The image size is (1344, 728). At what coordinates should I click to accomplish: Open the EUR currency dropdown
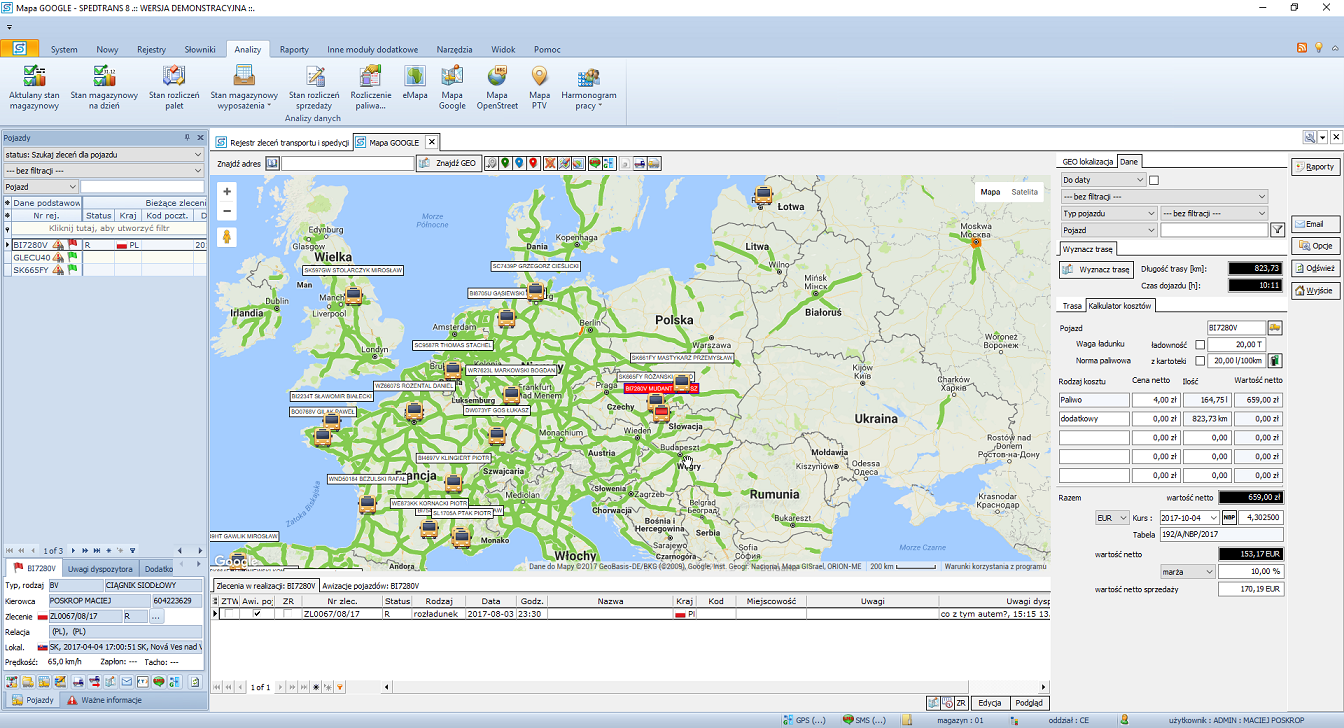point(1111,518)
